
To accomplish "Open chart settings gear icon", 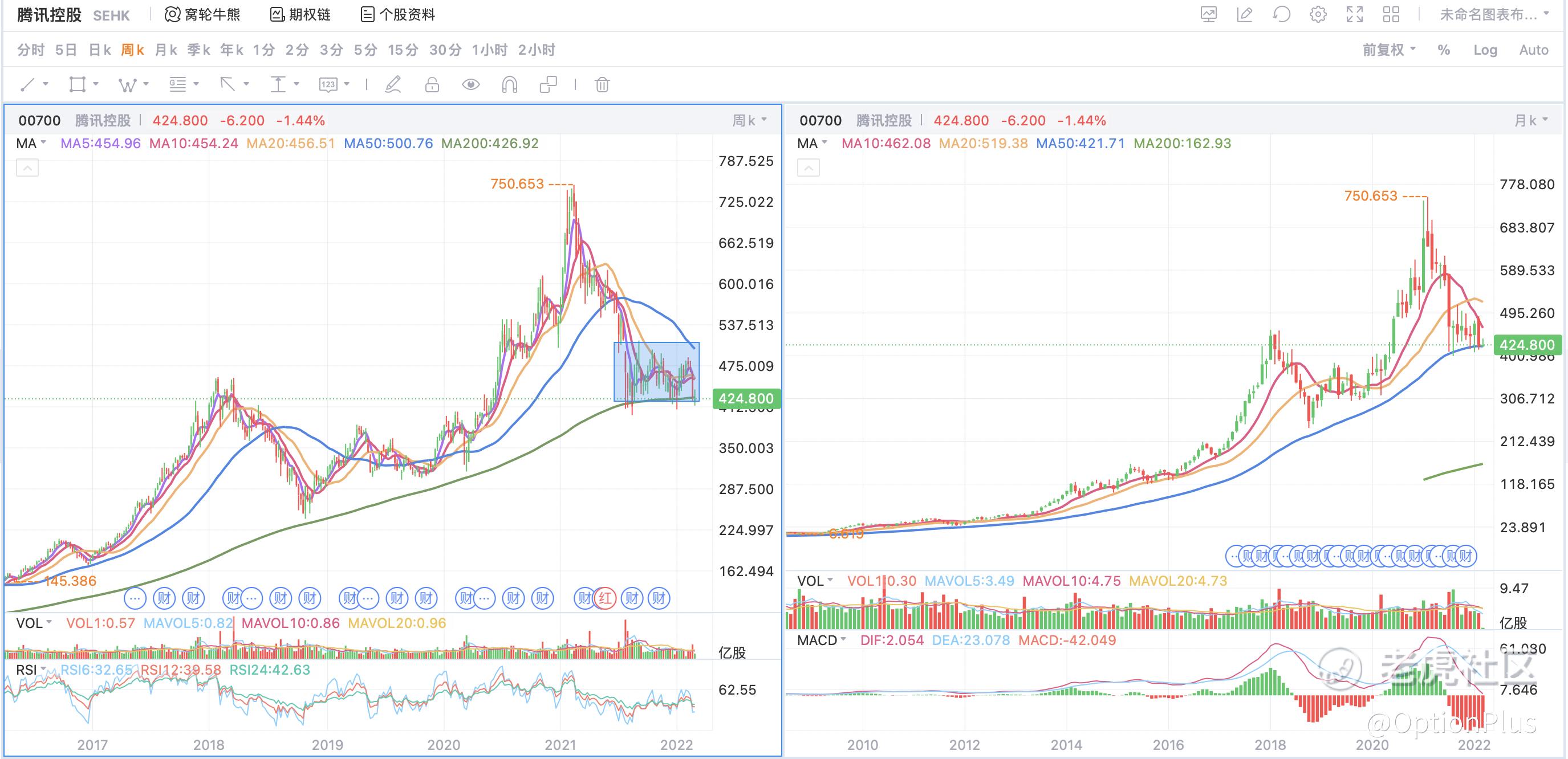I will [x=1318, y=15].
